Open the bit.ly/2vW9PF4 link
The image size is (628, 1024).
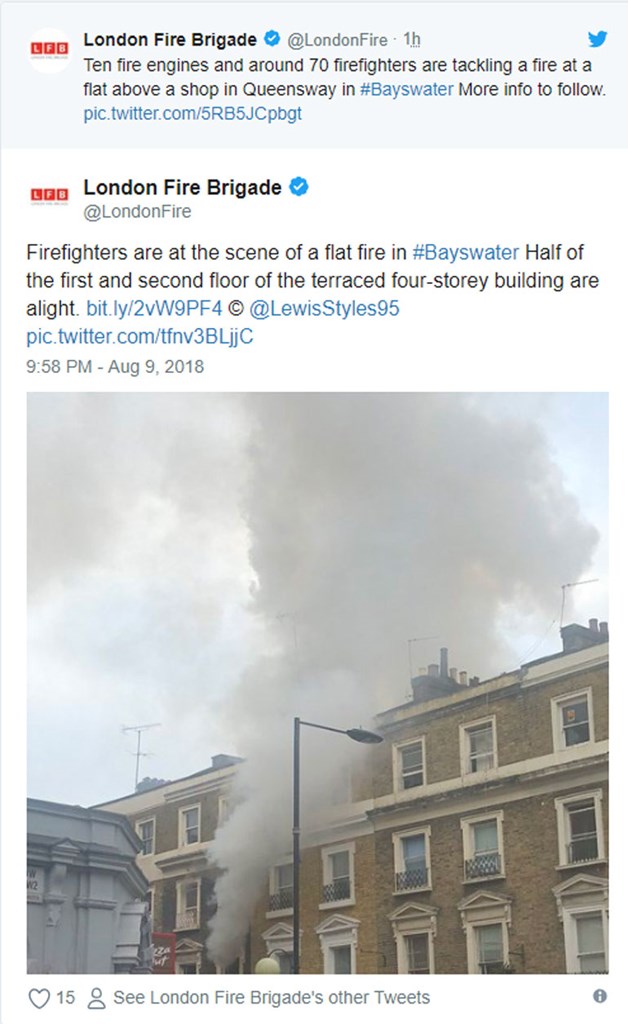pos(154,308)
